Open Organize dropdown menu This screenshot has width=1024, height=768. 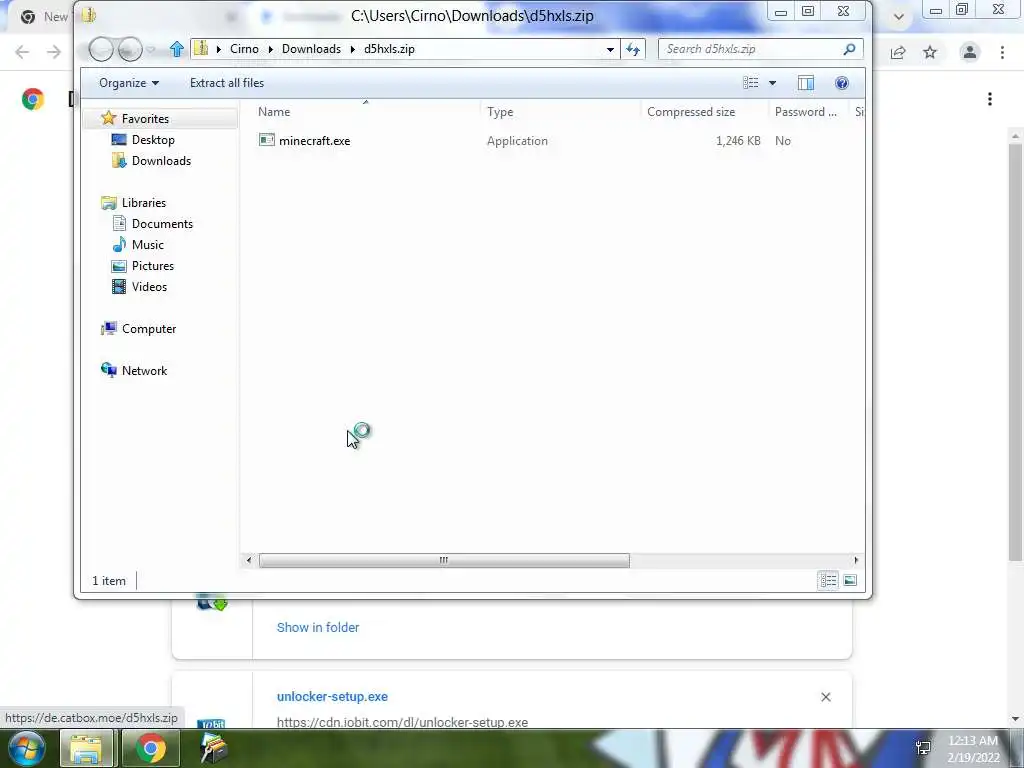coord(129,83)
